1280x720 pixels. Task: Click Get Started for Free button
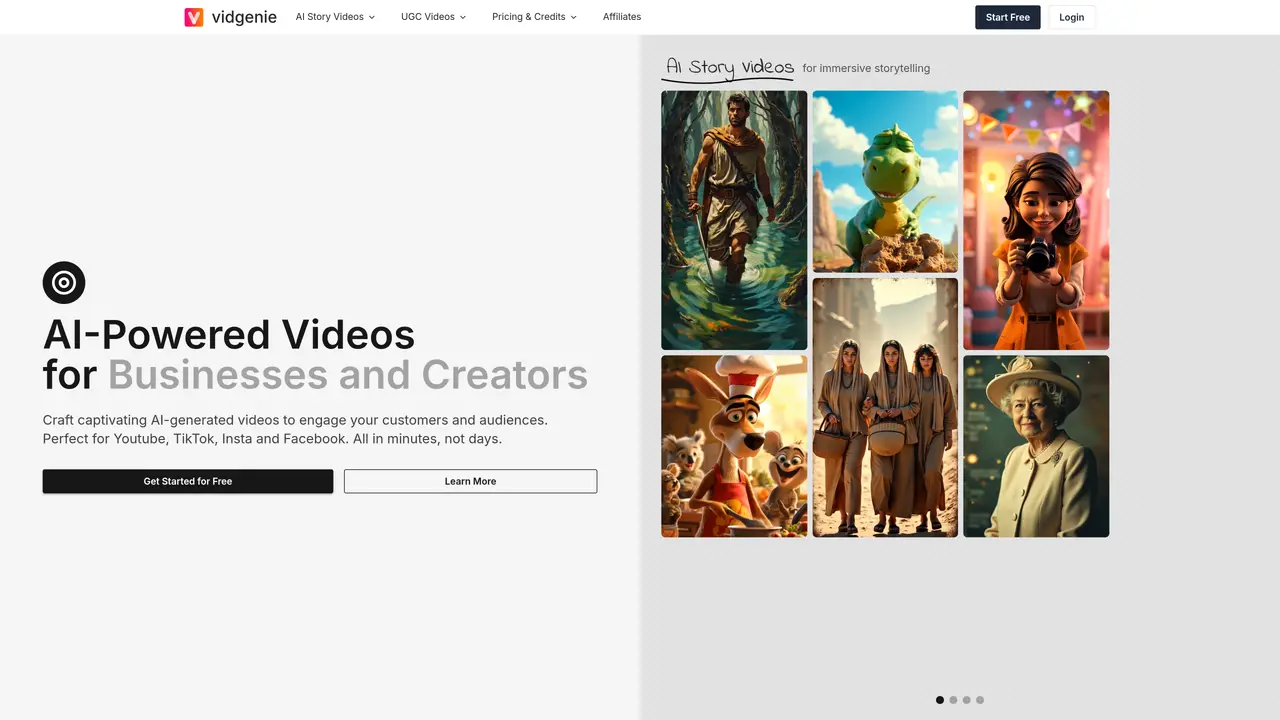click(188, 481)
